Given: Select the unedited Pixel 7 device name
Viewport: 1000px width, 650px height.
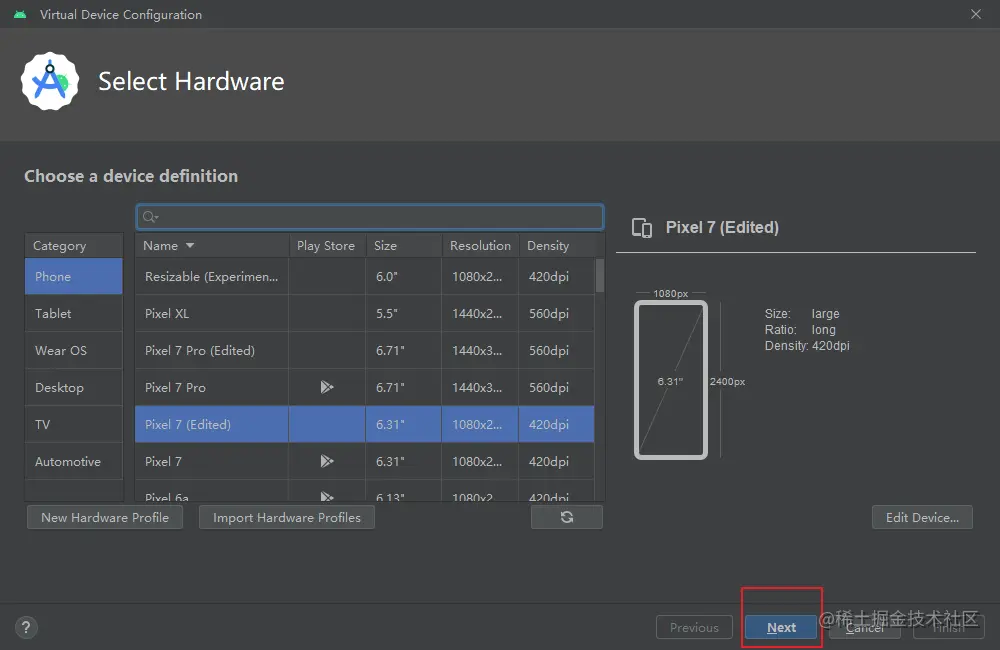Looking at the screenshot, I should point(163,461).
